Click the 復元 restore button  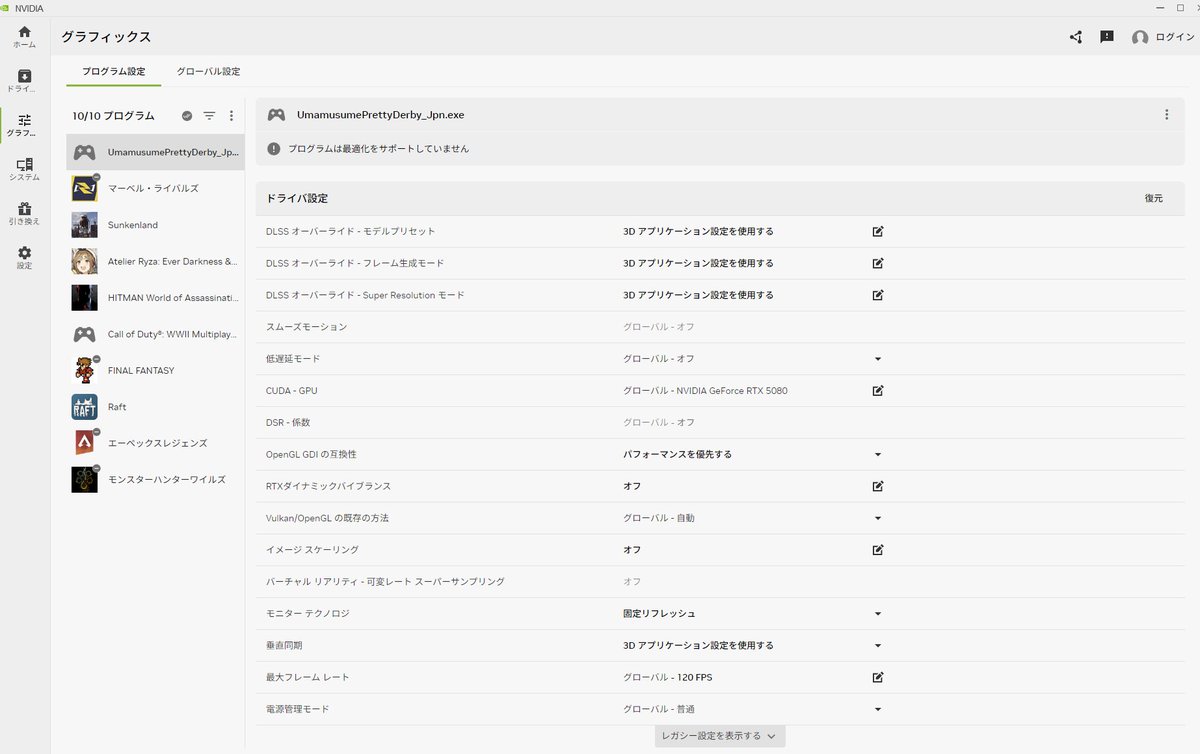point(1154,198)
